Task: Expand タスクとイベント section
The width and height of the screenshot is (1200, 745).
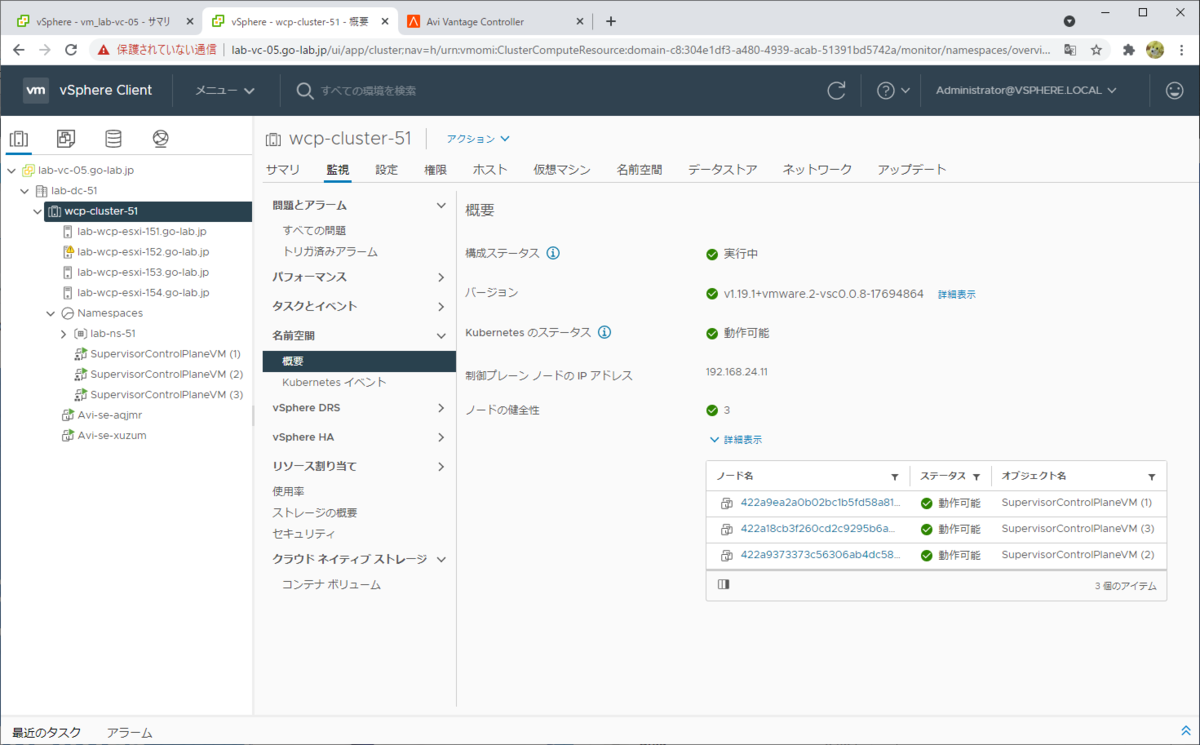Action: click(441, 306)
